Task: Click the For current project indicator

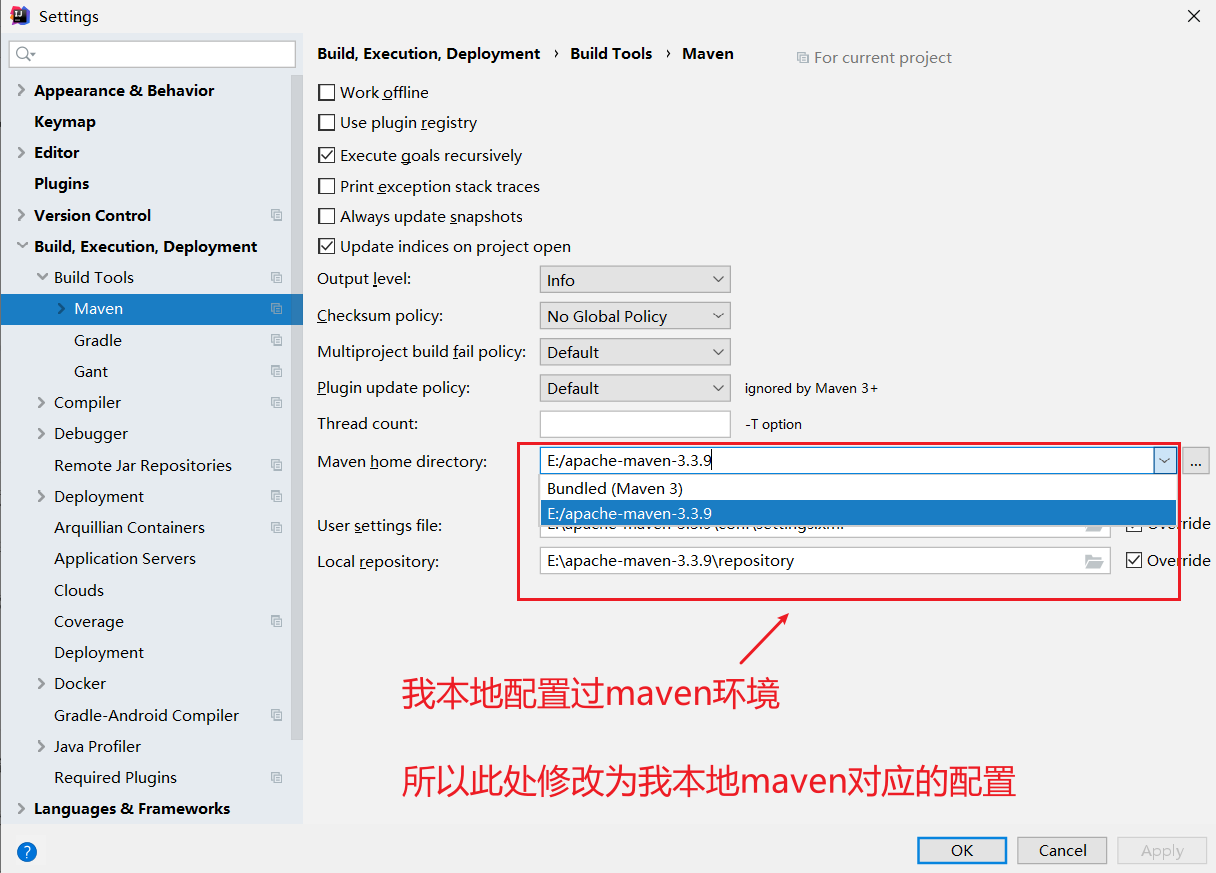Action: tap(874, 58)
